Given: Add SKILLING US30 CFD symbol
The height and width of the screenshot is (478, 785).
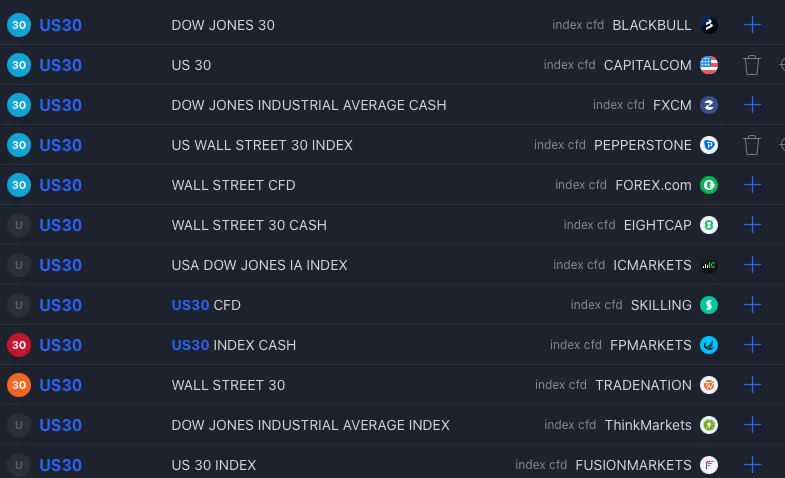Looking at the screenshot, I should 753,305.
